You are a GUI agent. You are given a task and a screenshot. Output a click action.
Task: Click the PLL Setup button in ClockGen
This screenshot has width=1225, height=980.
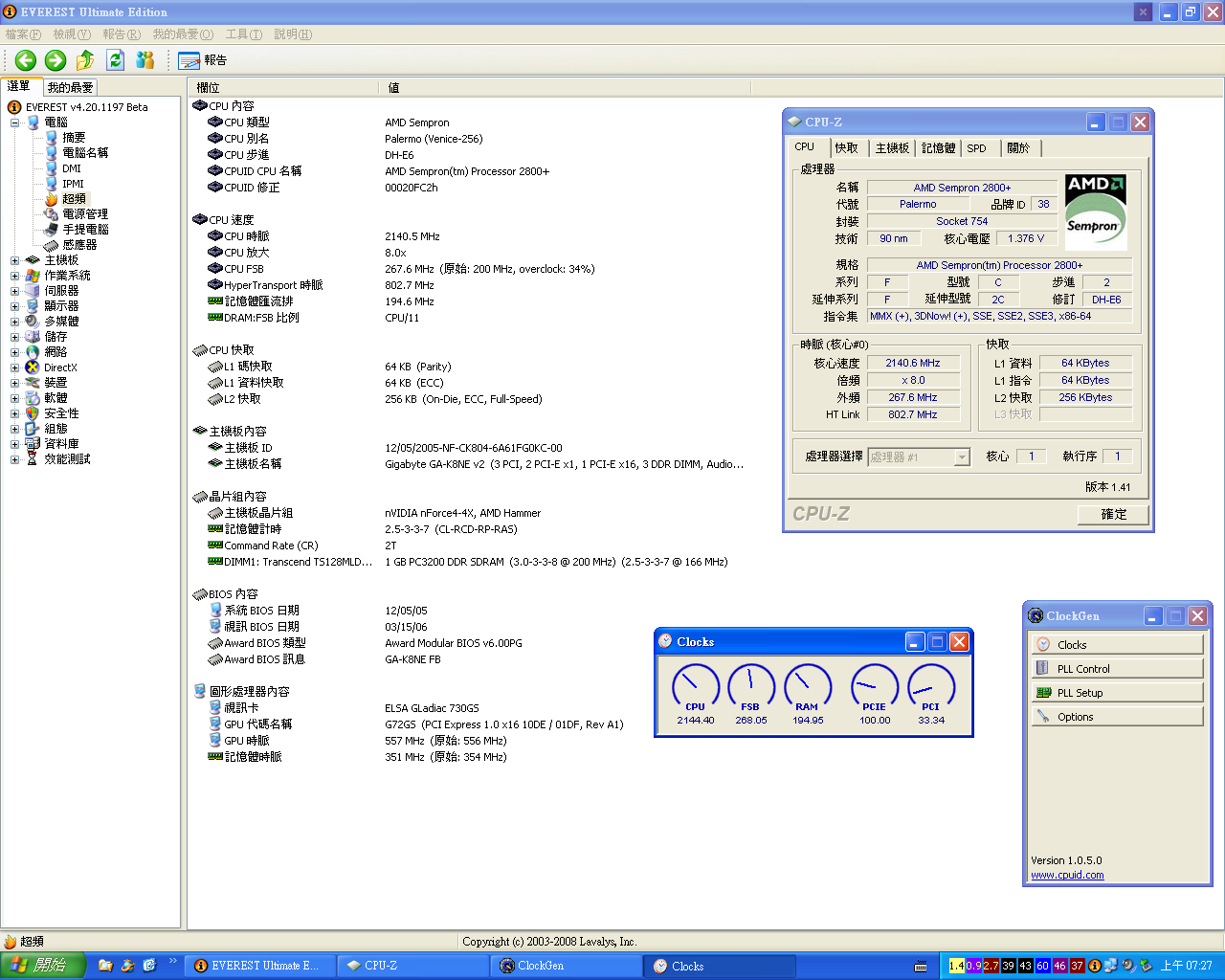coord(1118,693)
